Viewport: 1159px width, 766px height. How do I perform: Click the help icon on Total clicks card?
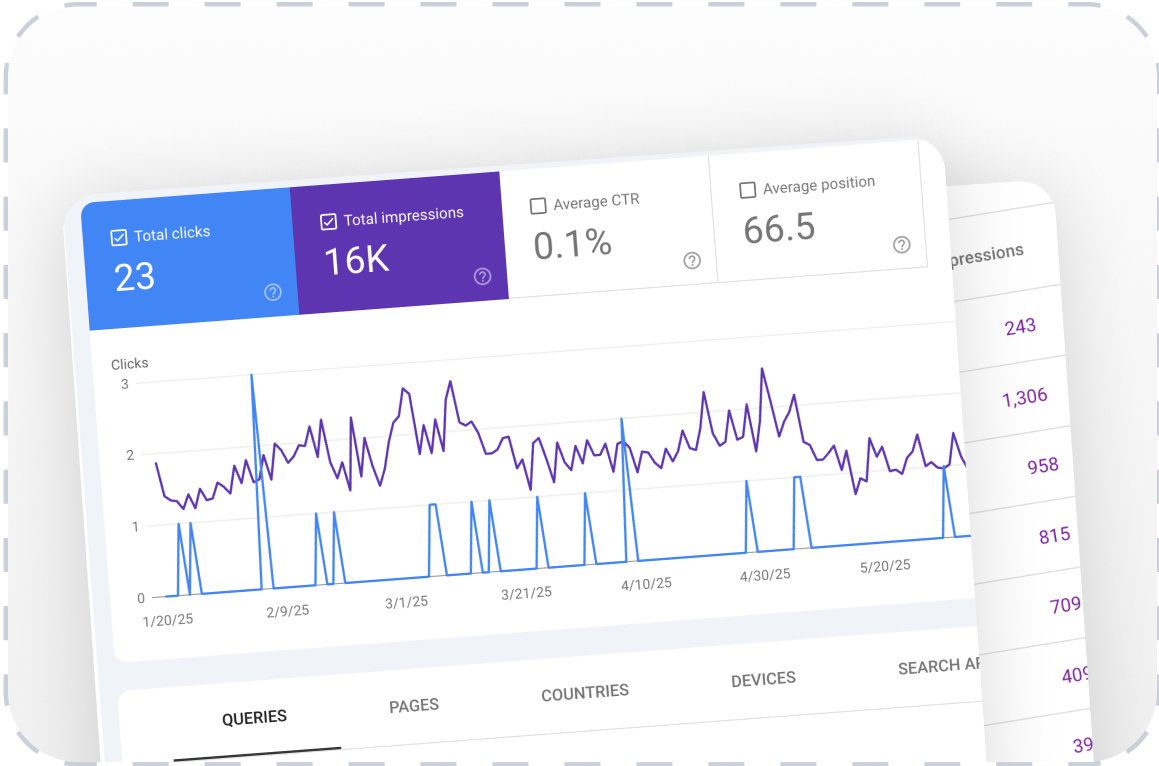[x=273, y=292]
